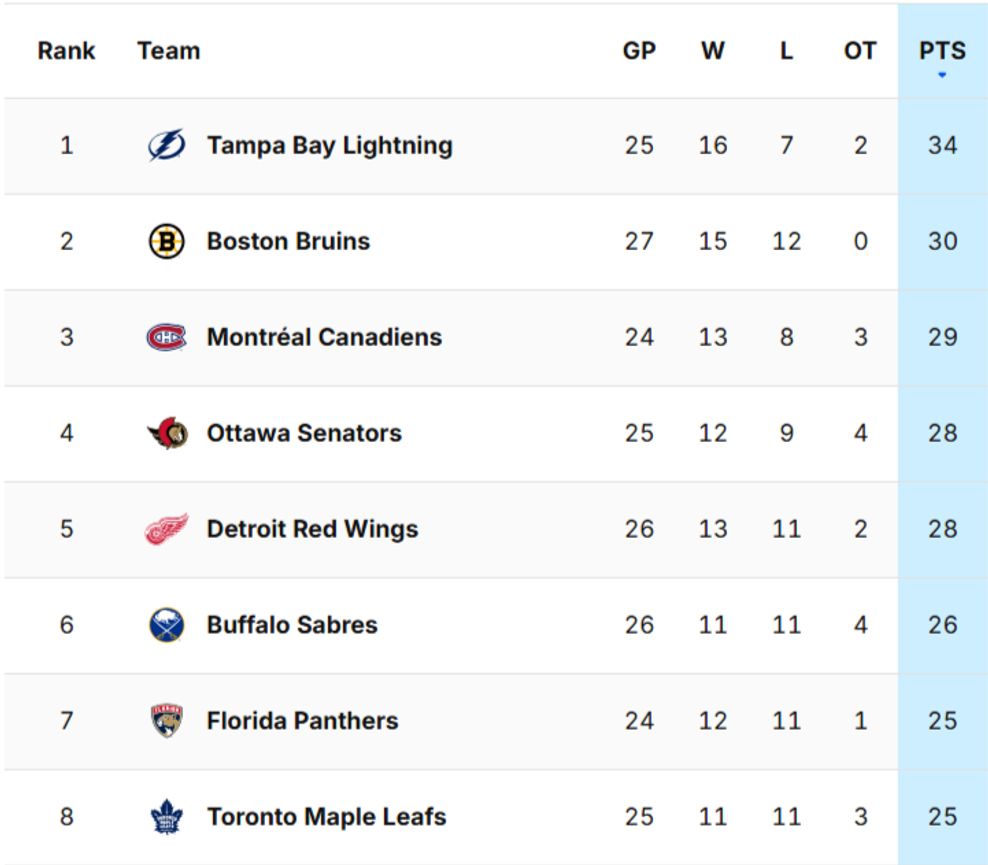Open the Boston Bruins team page
988x865 pixels.
point(289,241)
